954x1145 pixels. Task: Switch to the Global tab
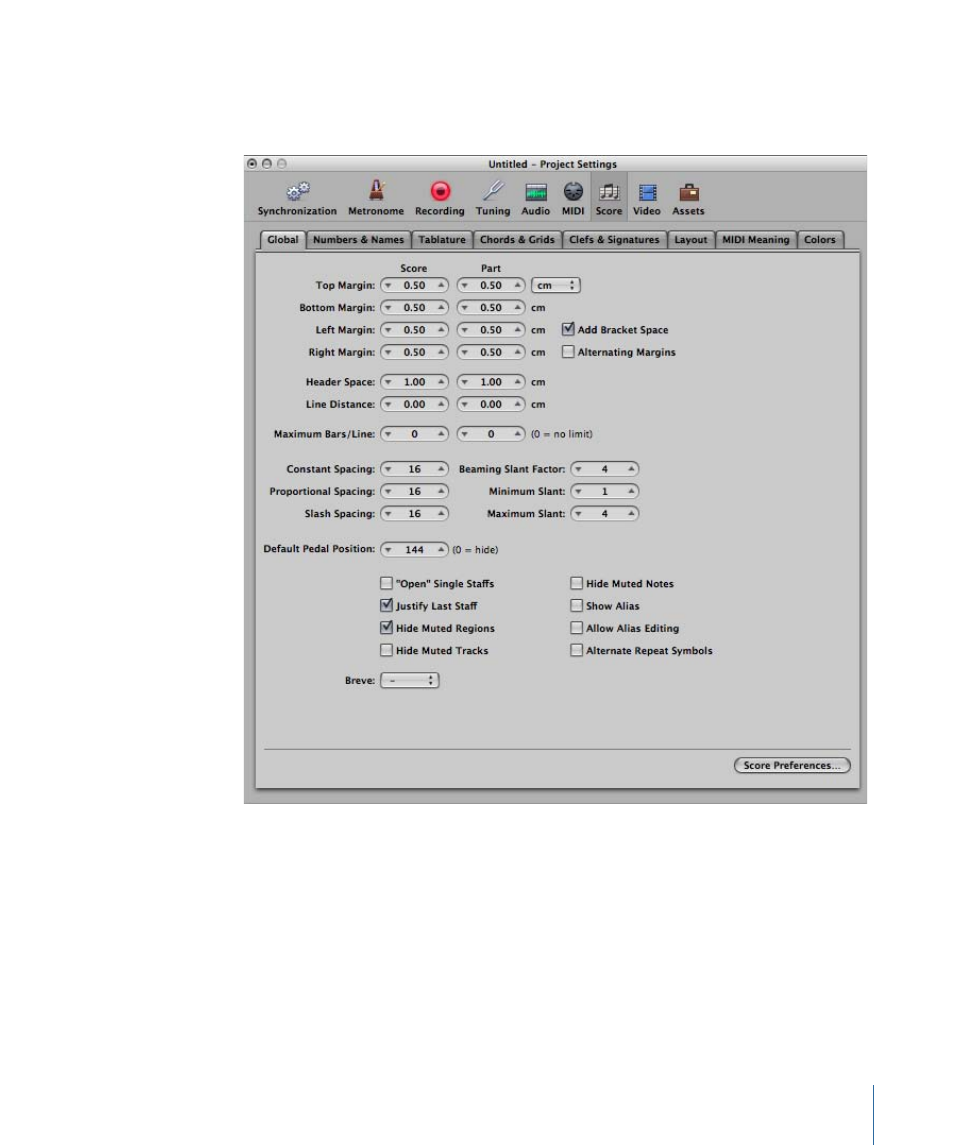283,240
